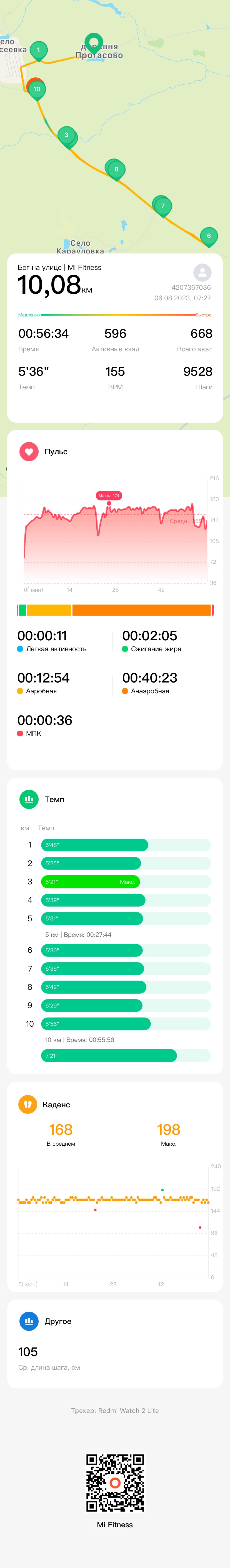Click the orange Каденс footsteps icon
230x1568 pixels.
click(x=27, y=1104)
